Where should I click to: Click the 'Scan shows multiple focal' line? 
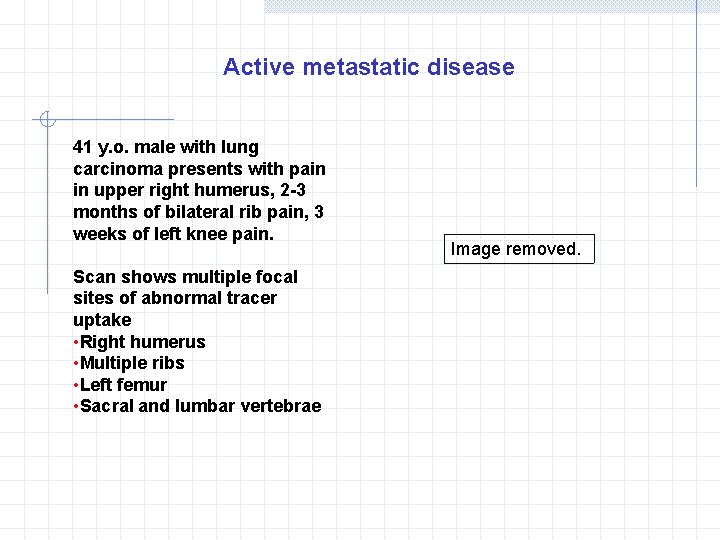tap(186, 277)
